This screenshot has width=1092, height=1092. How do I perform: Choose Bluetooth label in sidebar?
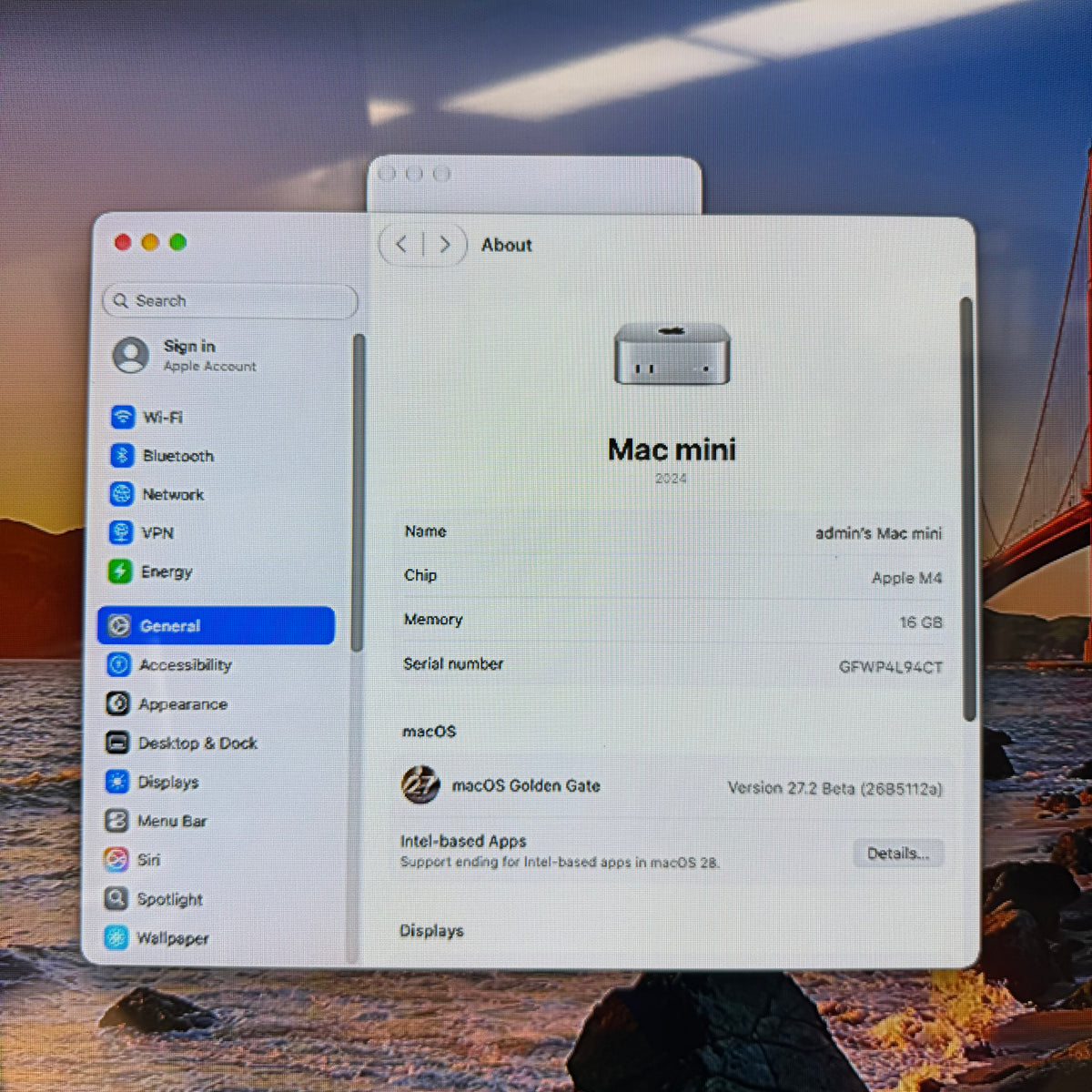[x=178, y=456]
